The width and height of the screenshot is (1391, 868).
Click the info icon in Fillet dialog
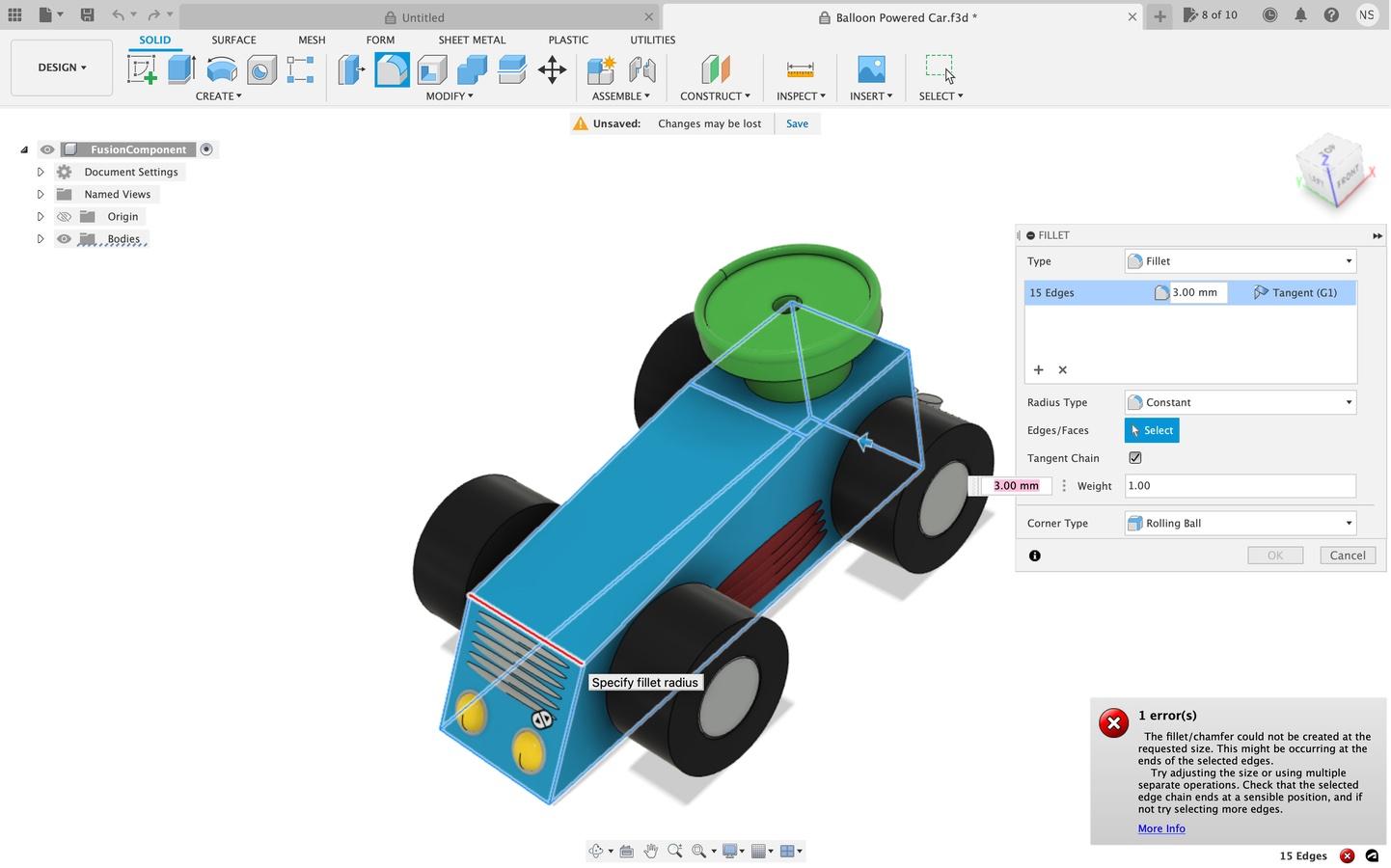pyautogui.click(x=1035, y=556)
